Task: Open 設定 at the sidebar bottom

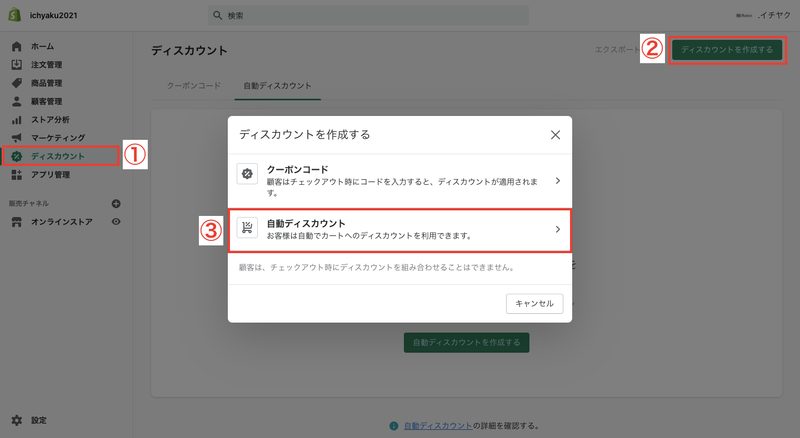Action: point(39,420)
